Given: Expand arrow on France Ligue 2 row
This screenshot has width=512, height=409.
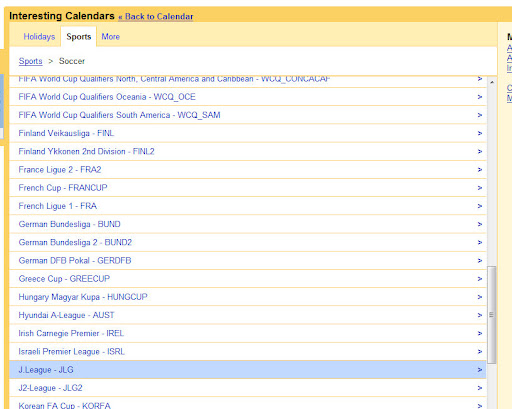Looking at the screenshot, I should (x=480, y=170).
